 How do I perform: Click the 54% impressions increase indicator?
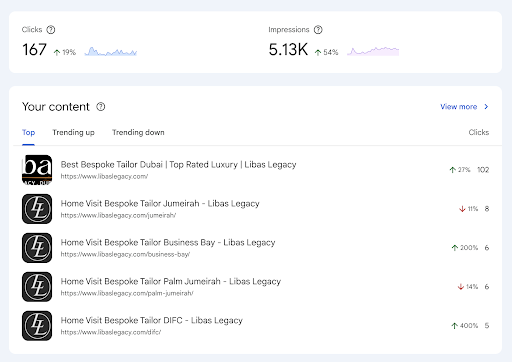click(x=326, y=52)
